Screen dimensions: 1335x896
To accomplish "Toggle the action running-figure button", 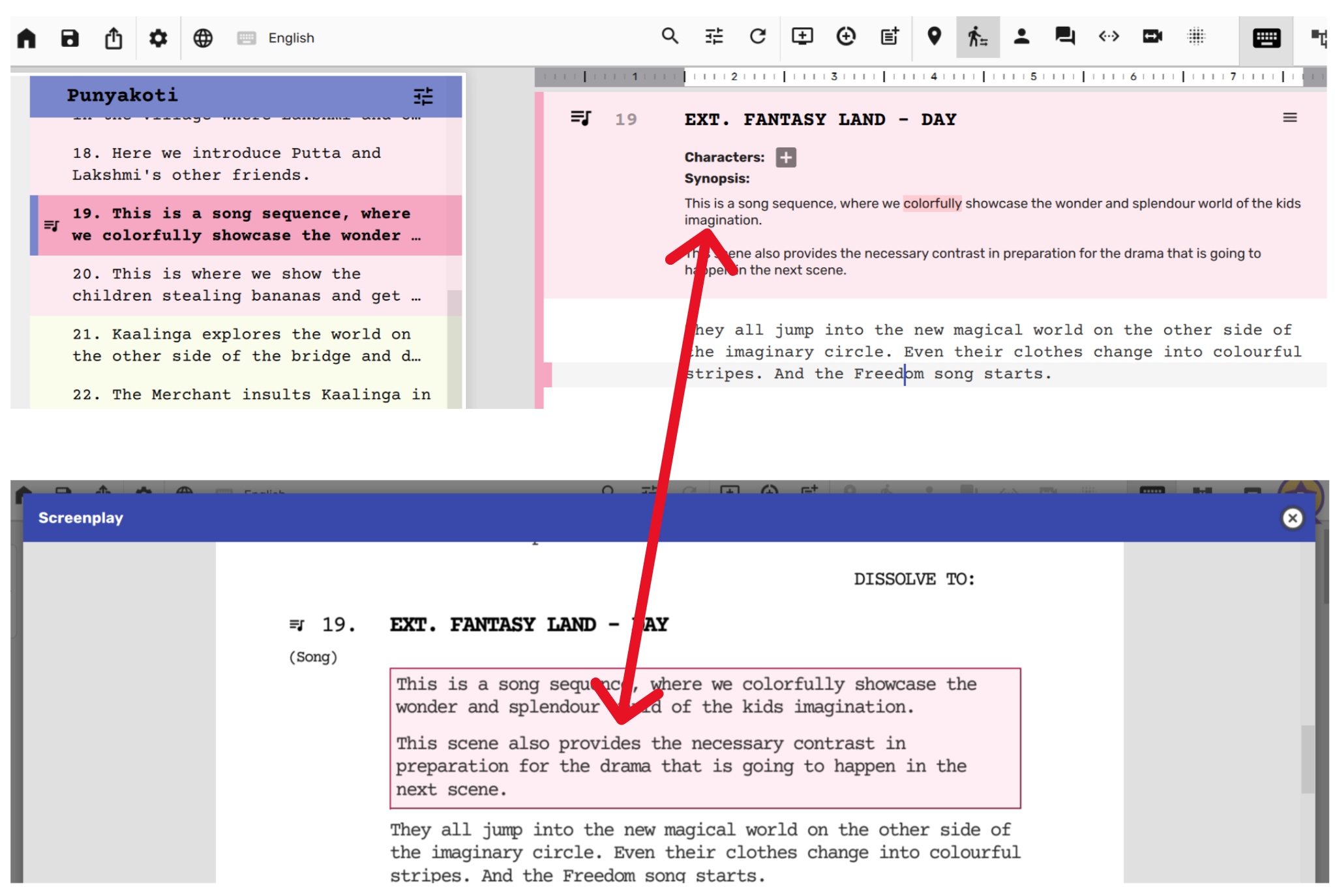I will coord(977,37).
